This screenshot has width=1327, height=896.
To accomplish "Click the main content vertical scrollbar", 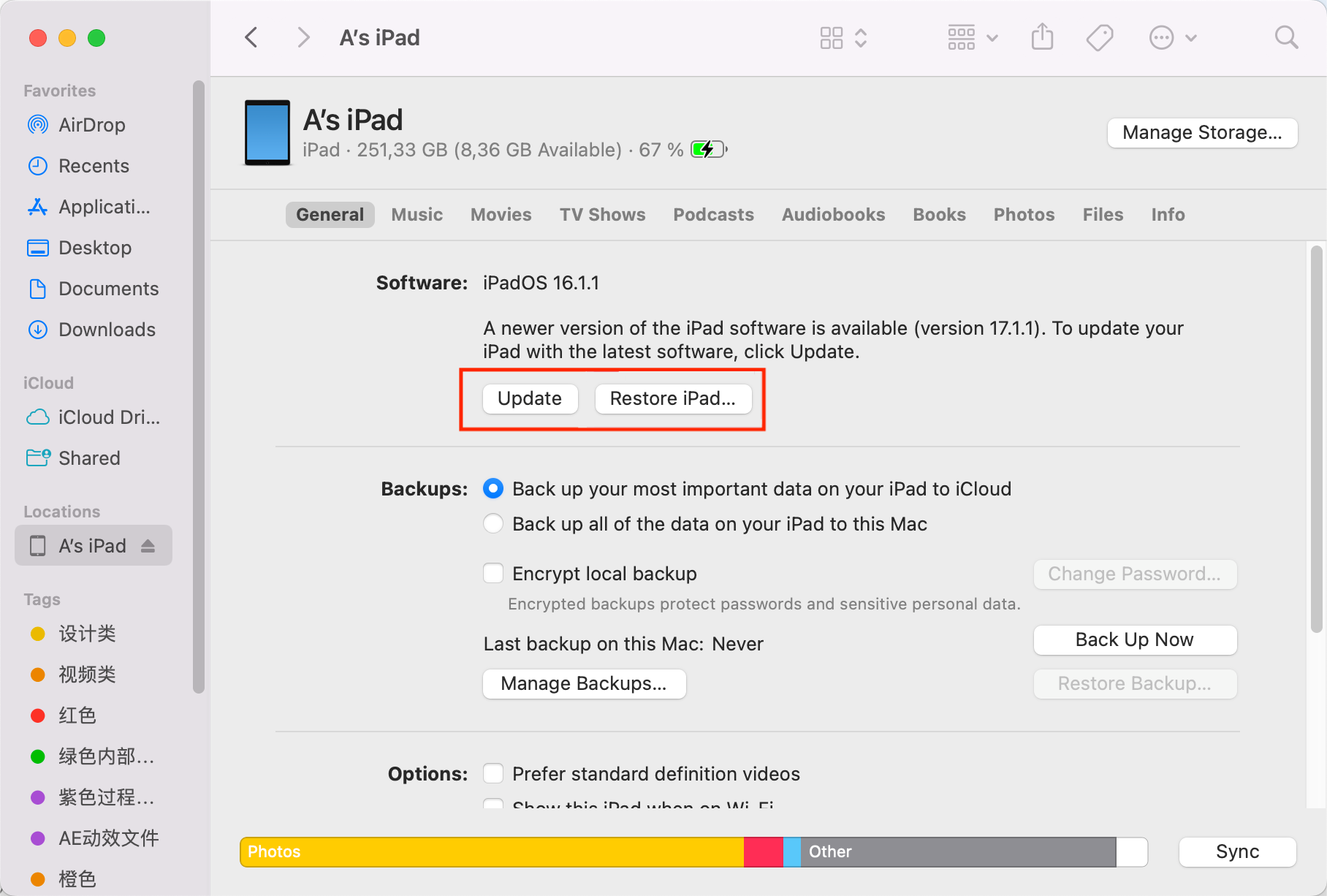I will 1317,438.
